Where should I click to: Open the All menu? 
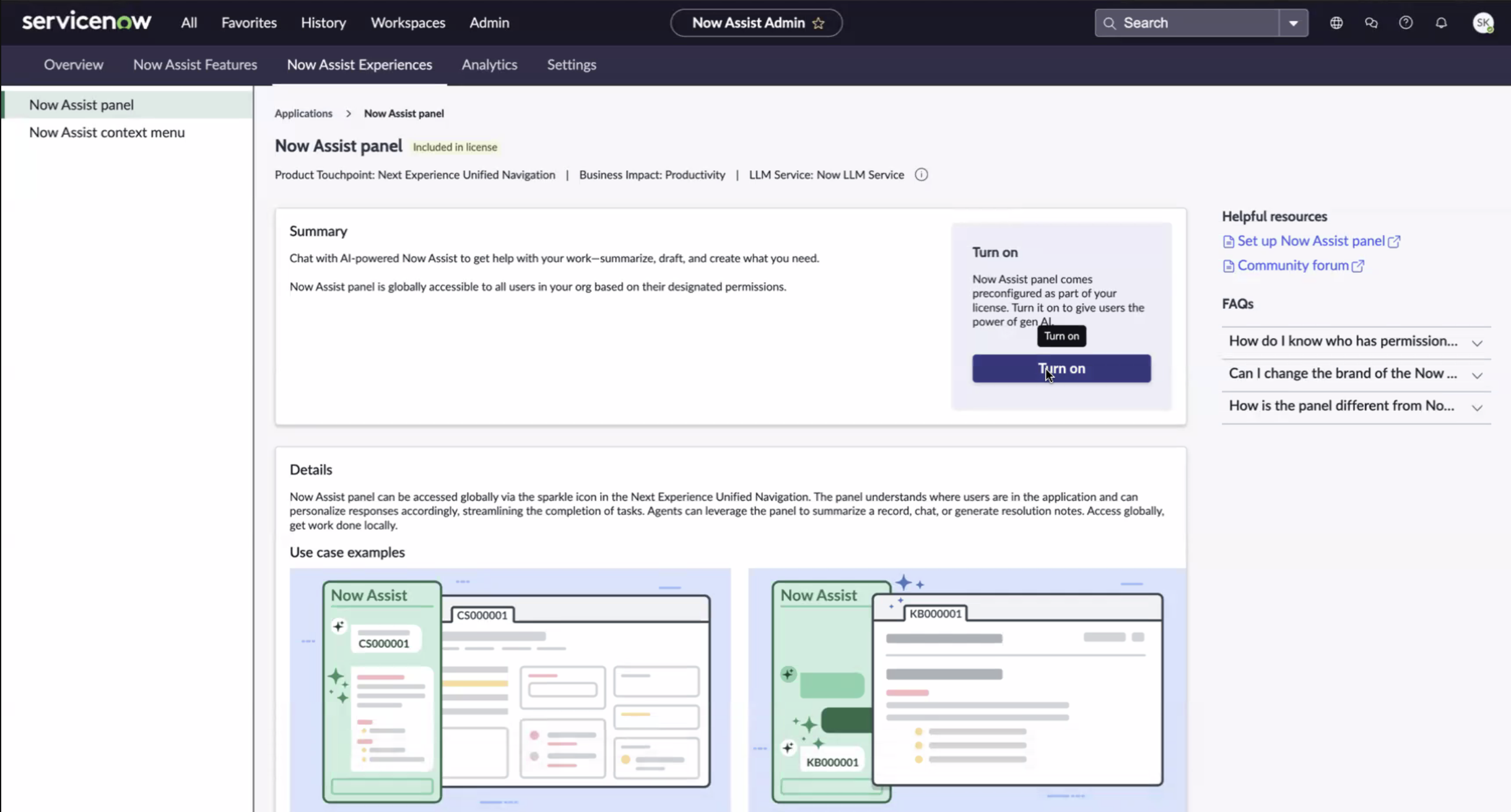point(189,23)
